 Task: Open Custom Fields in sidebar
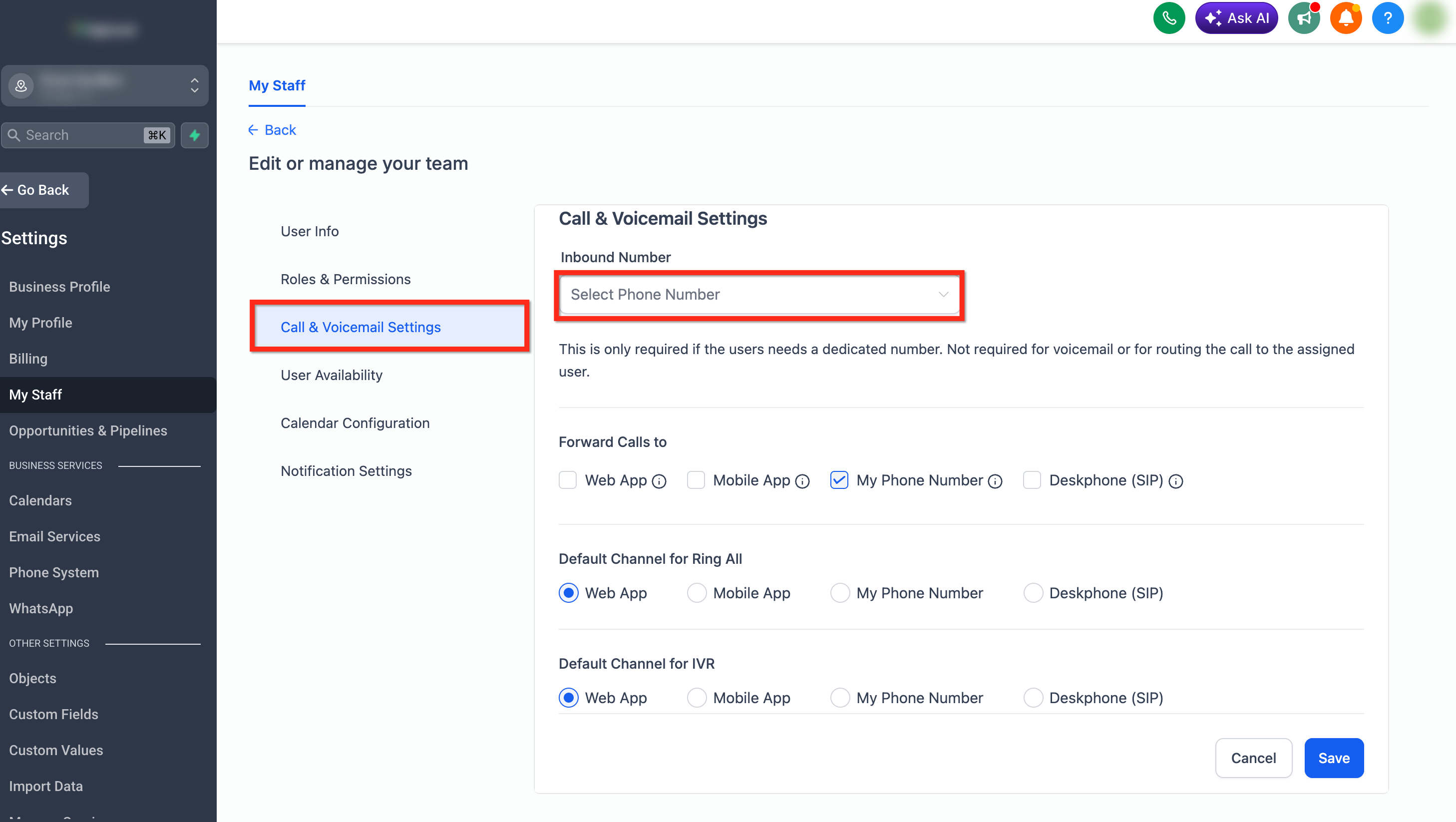pos(53,714)
